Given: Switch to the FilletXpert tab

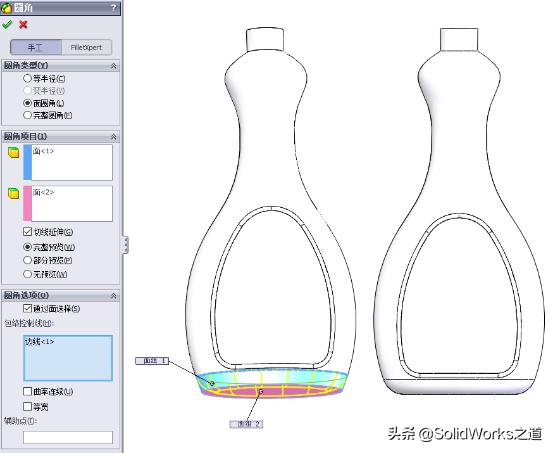Looking at the screenshot, I should pos(87,47).
